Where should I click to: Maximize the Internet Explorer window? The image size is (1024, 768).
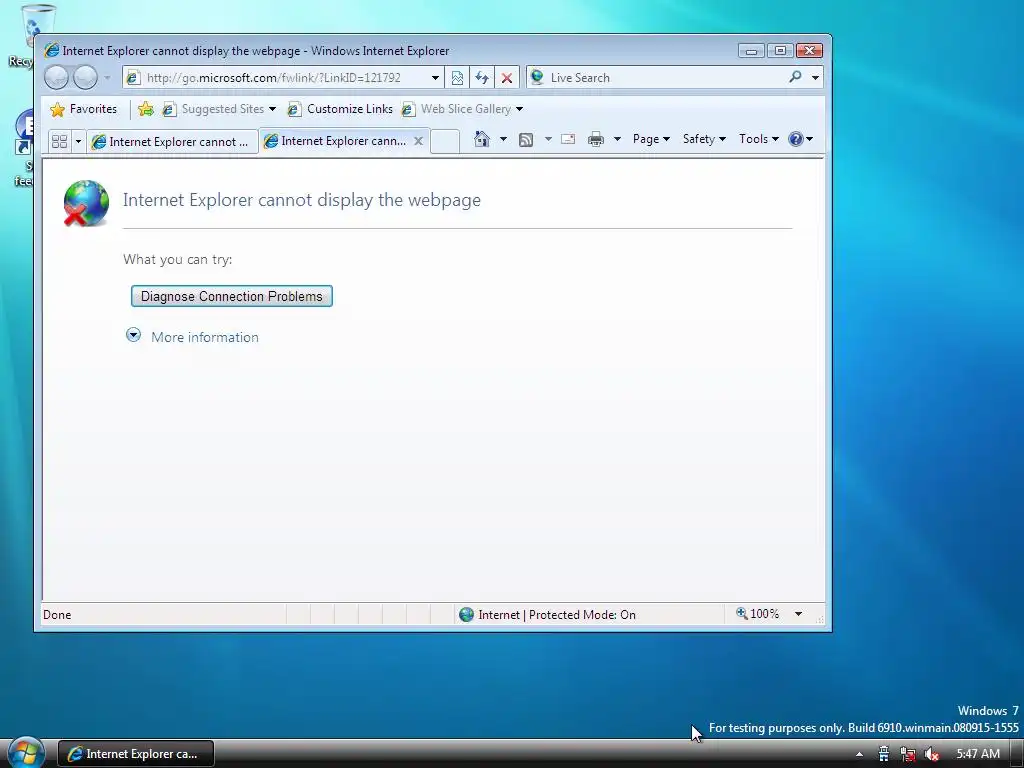pos(780,51)
